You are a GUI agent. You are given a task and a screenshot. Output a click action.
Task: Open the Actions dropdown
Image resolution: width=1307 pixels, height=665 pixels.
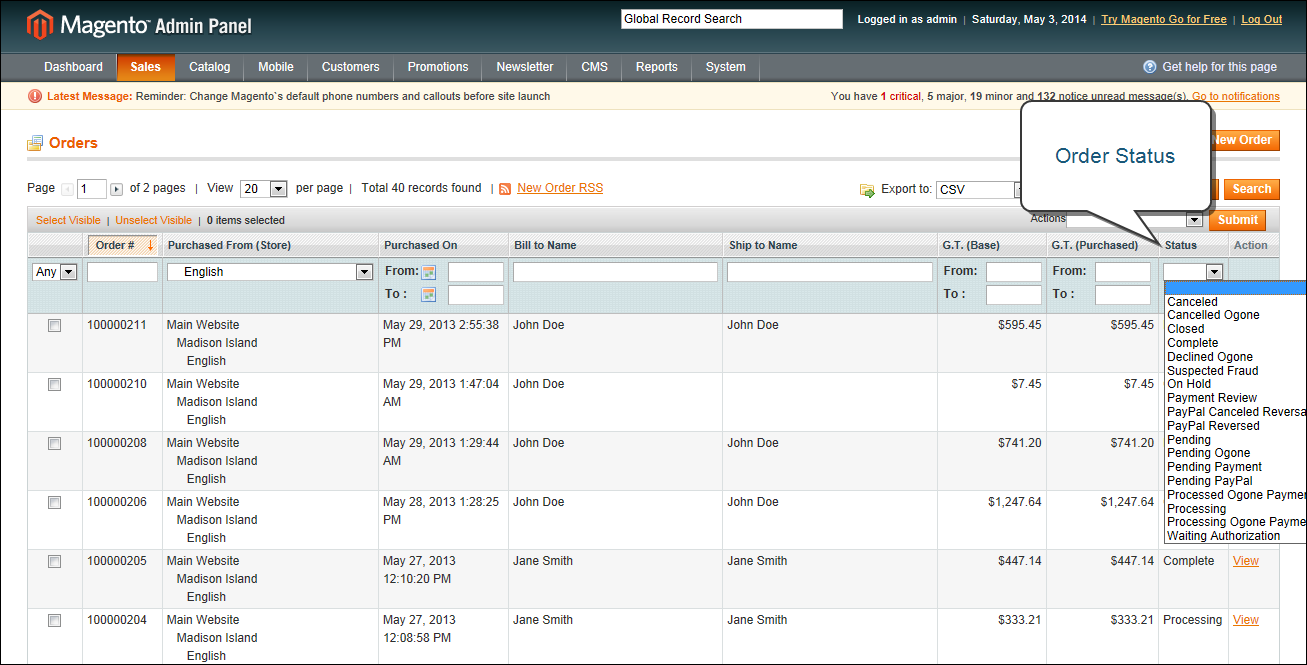[x=1134, y=220]
